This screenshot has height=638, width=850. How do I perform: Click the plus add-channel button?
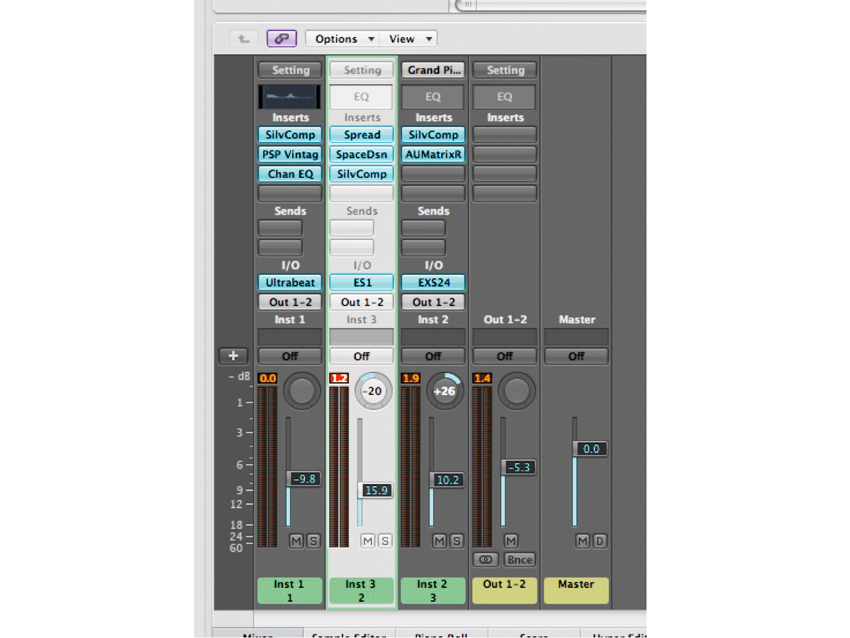pos(233,356)
